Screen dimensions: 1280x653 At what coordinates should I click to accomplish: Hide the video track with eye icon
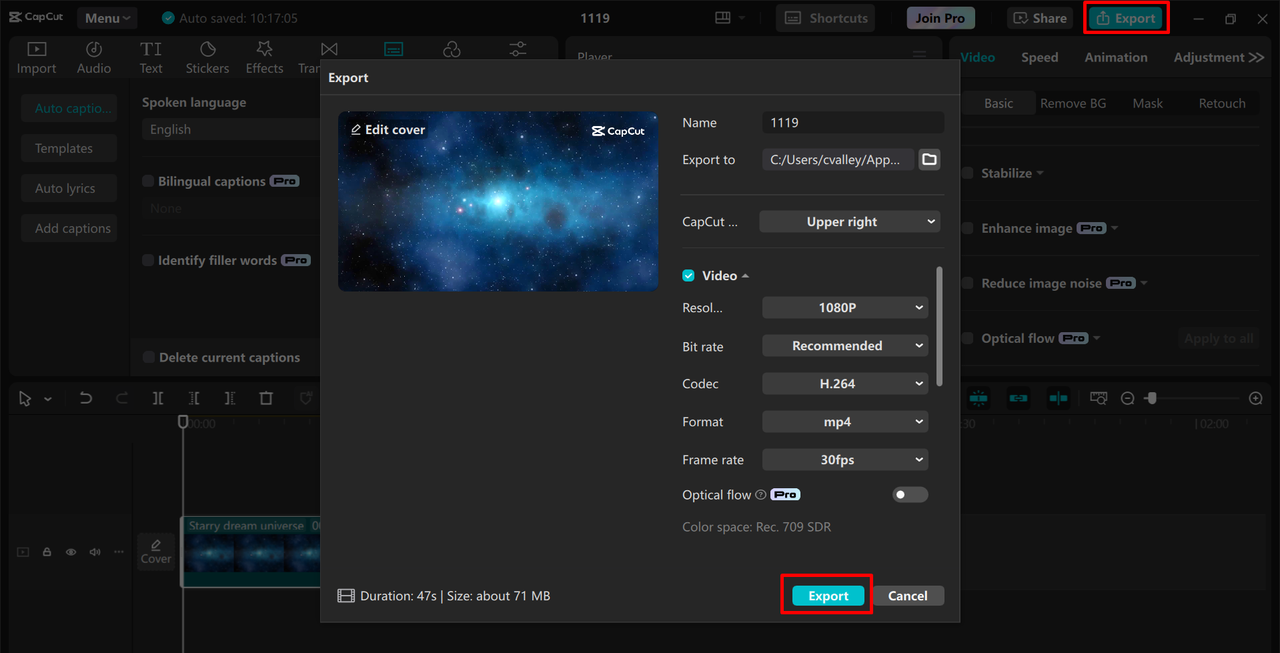71,552
